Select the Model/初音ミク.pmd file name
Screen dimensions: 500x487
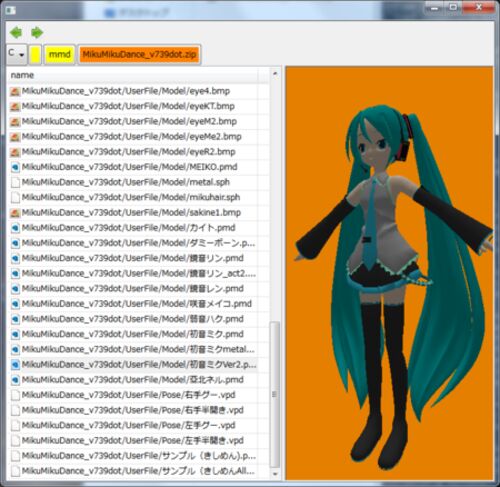133,334
